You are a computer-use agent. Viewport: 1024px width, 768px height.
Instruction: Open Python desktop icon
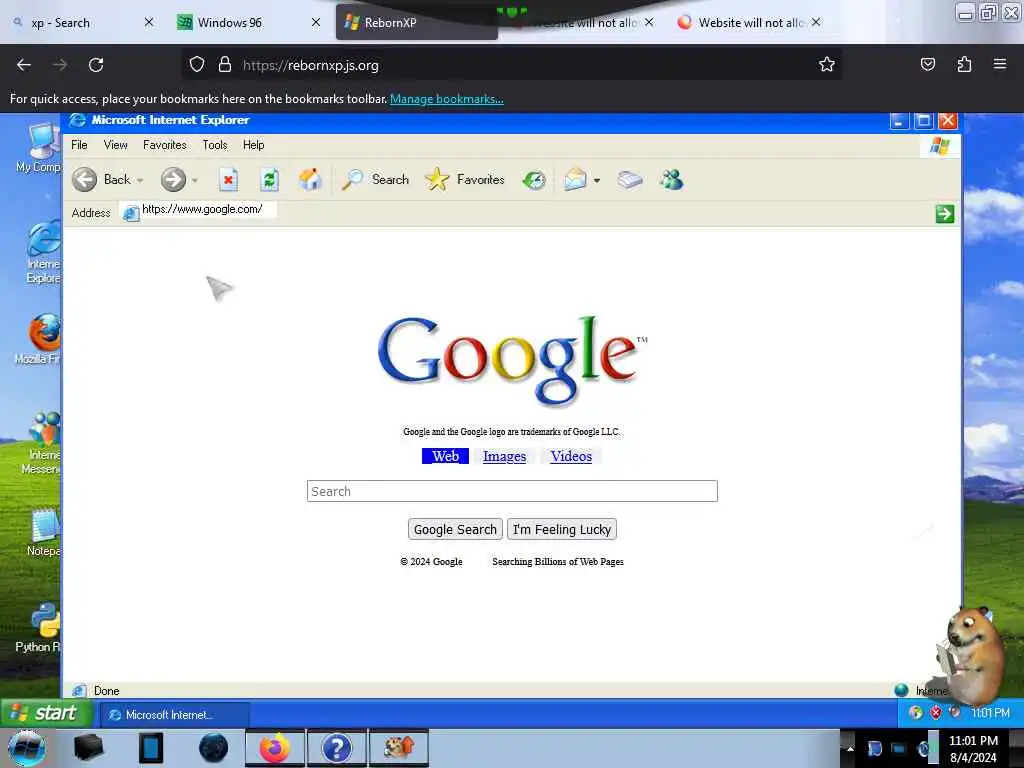(39, 628)
